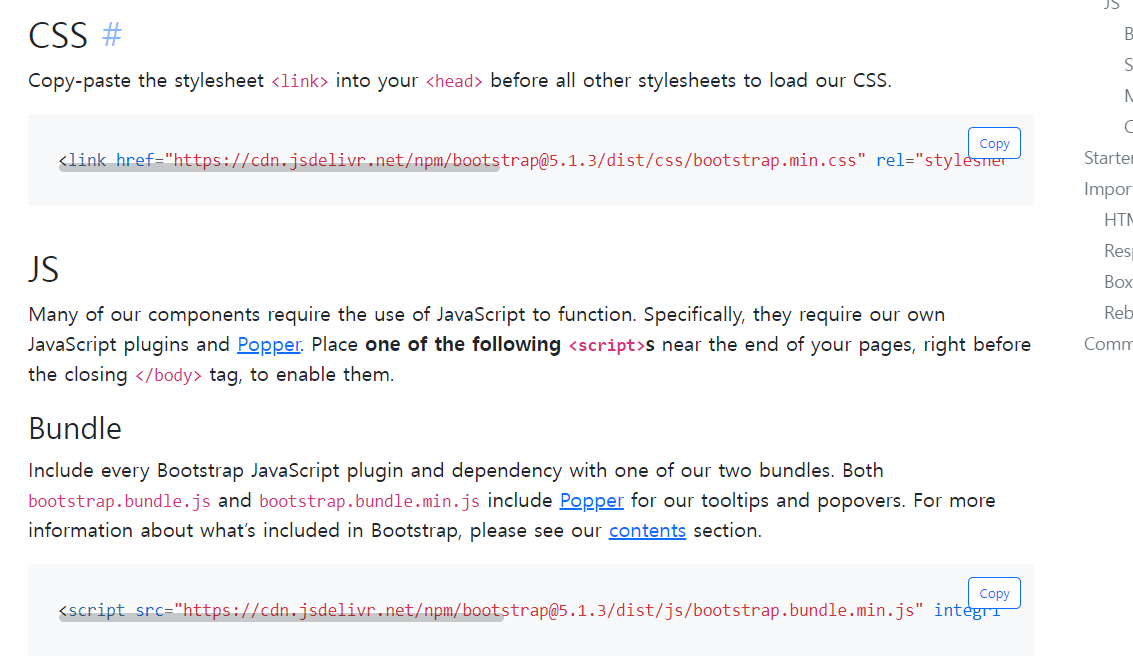Copy the Bundle script code snippet
Image resolution: width=1133 pixels, height=658 pixels.
pos(994,593)
